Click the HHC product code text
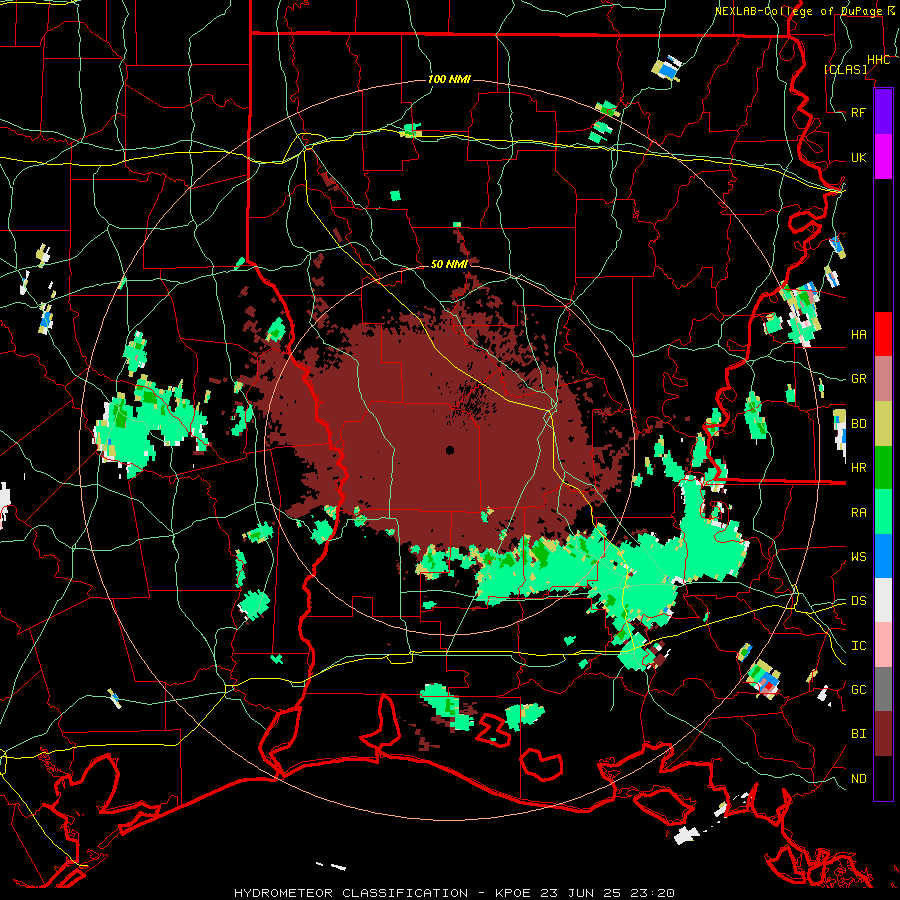The image size is (900, 900). (879, 60)
